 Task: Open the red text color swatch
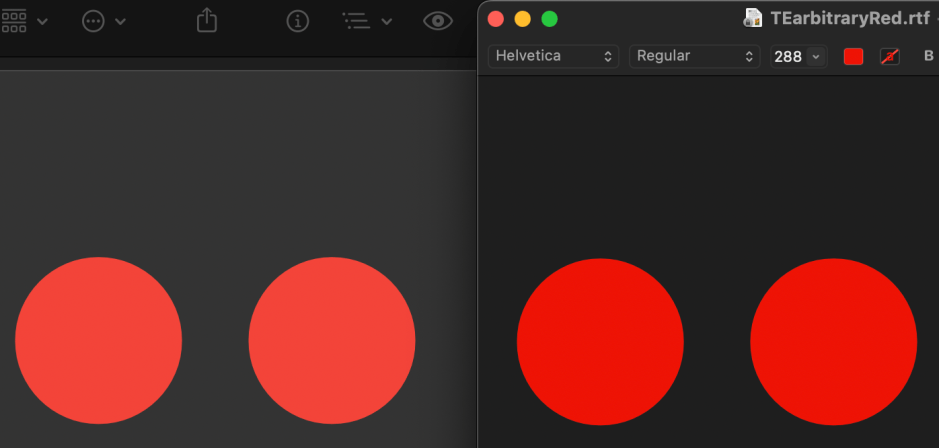(x=853, y=56)
